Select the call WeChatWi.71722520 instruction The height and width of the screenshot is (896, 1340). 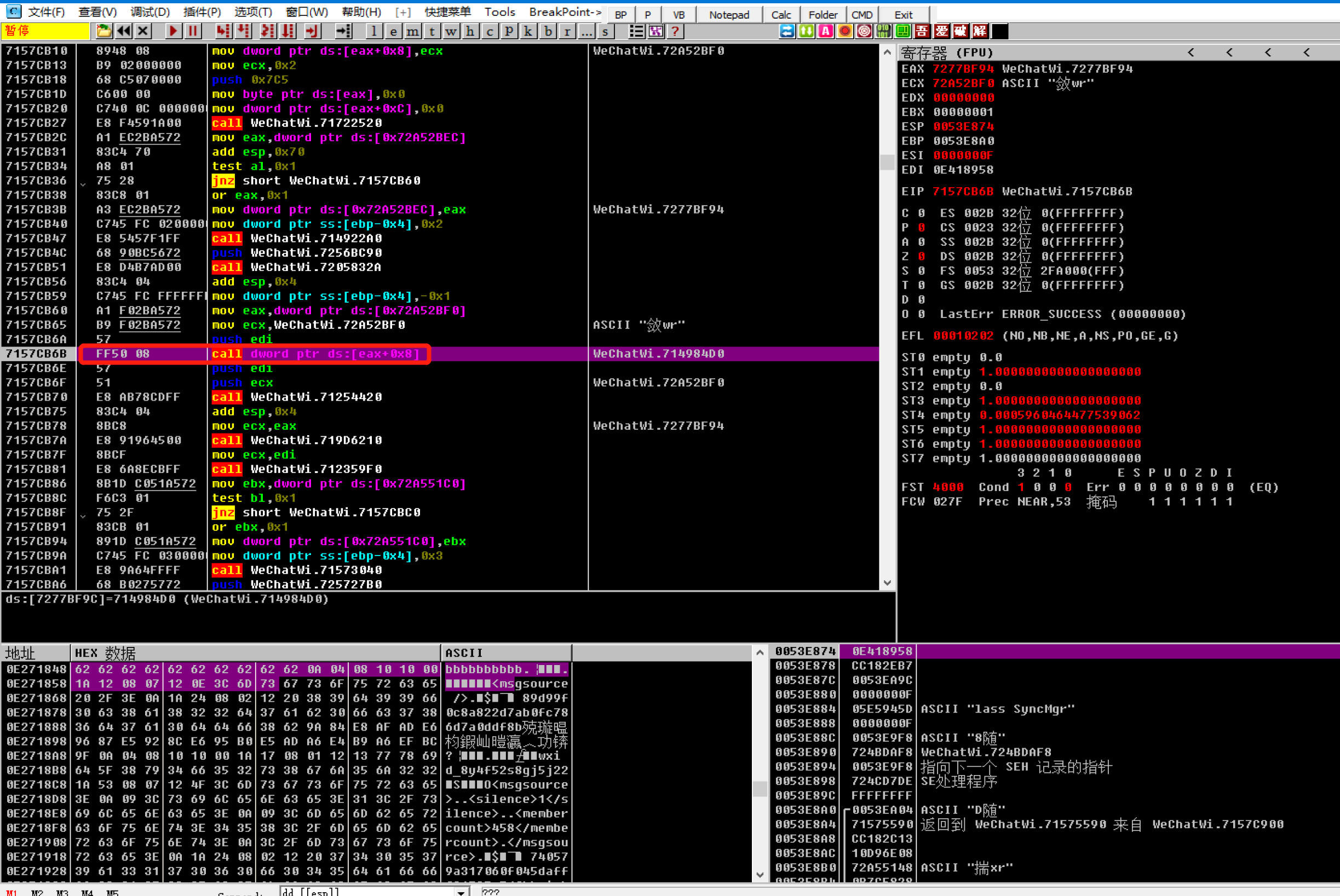click(x=297, y=123)
